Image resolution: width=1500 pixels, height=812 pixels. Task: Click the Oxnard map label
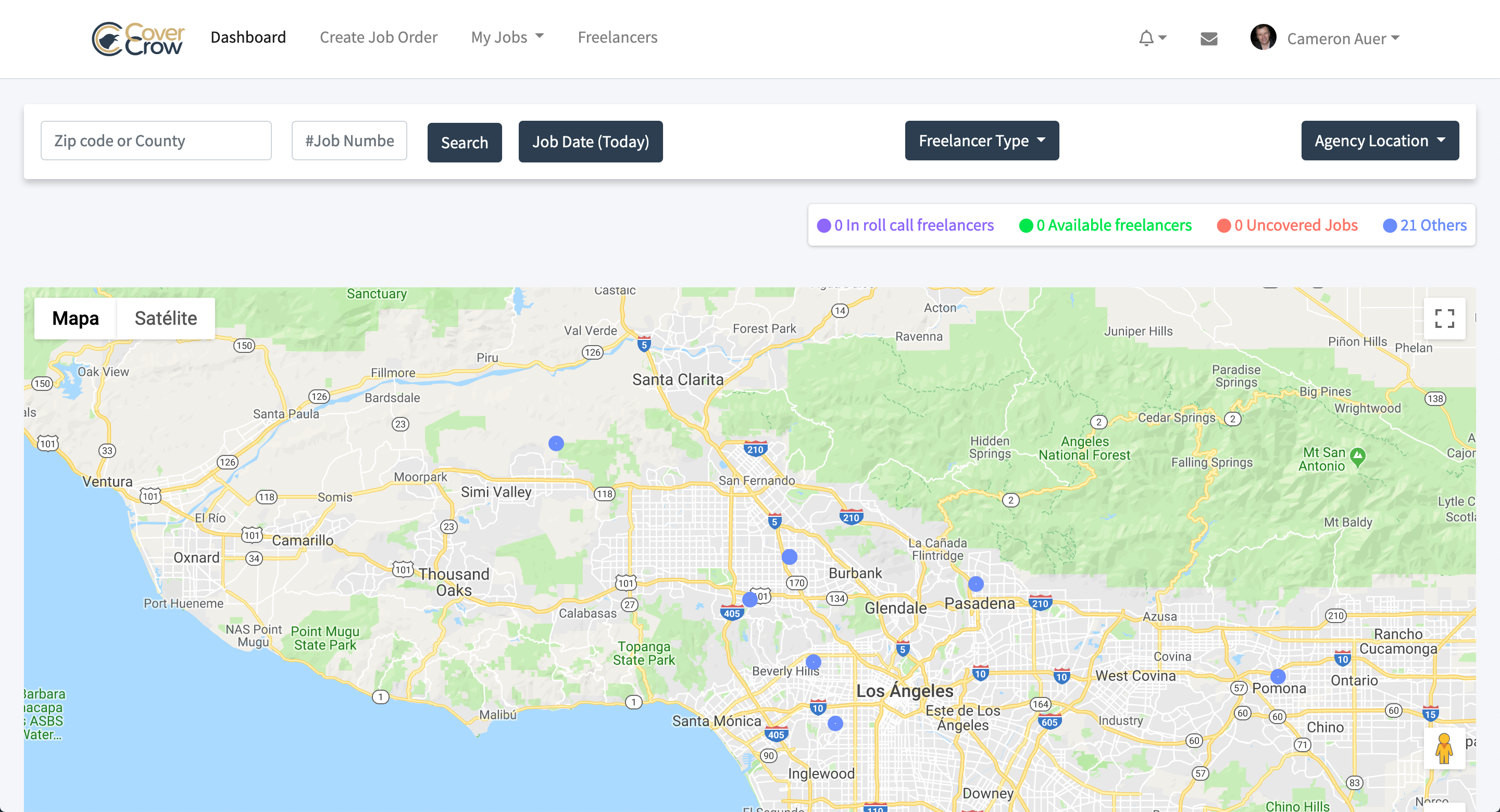coord(196,557)
